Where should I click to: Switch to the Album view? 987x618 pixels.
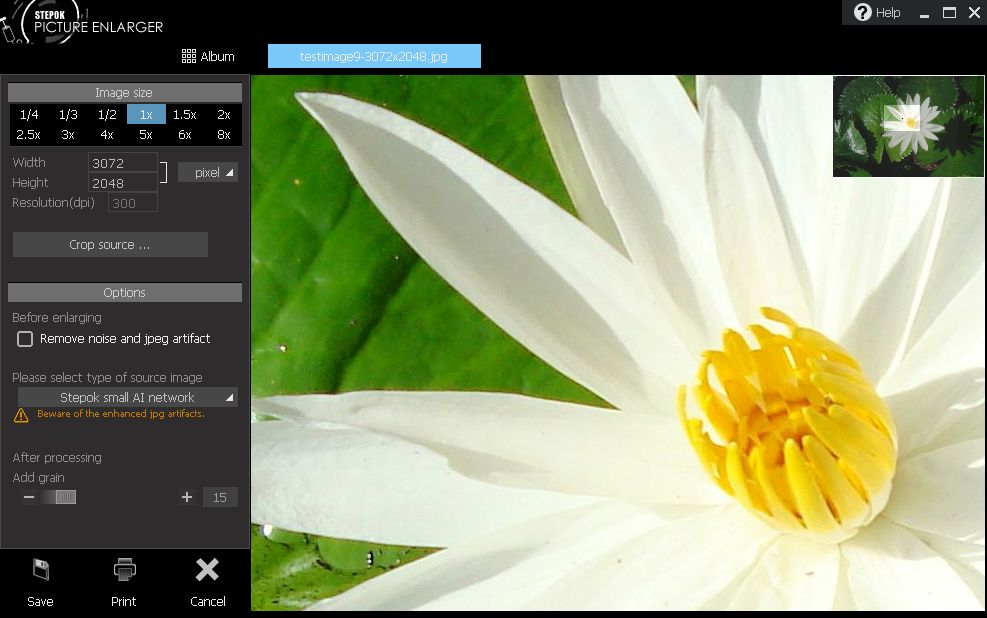(x=208, y=56)
